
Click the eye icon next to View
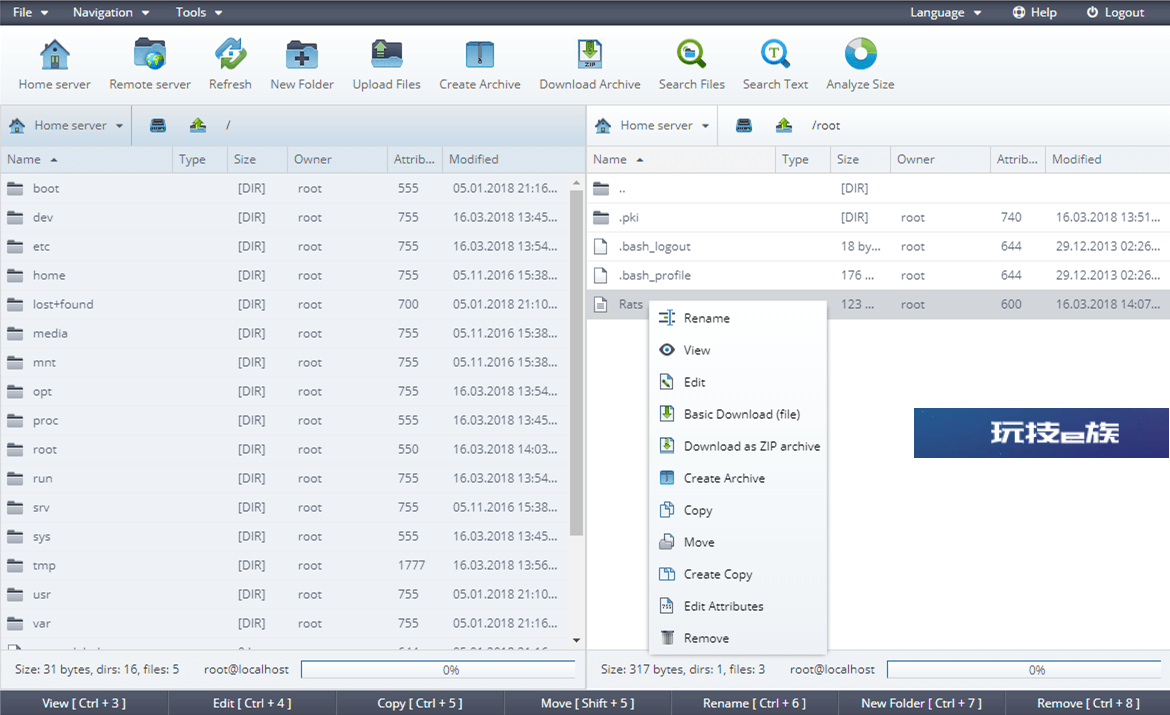coord(667,350)
